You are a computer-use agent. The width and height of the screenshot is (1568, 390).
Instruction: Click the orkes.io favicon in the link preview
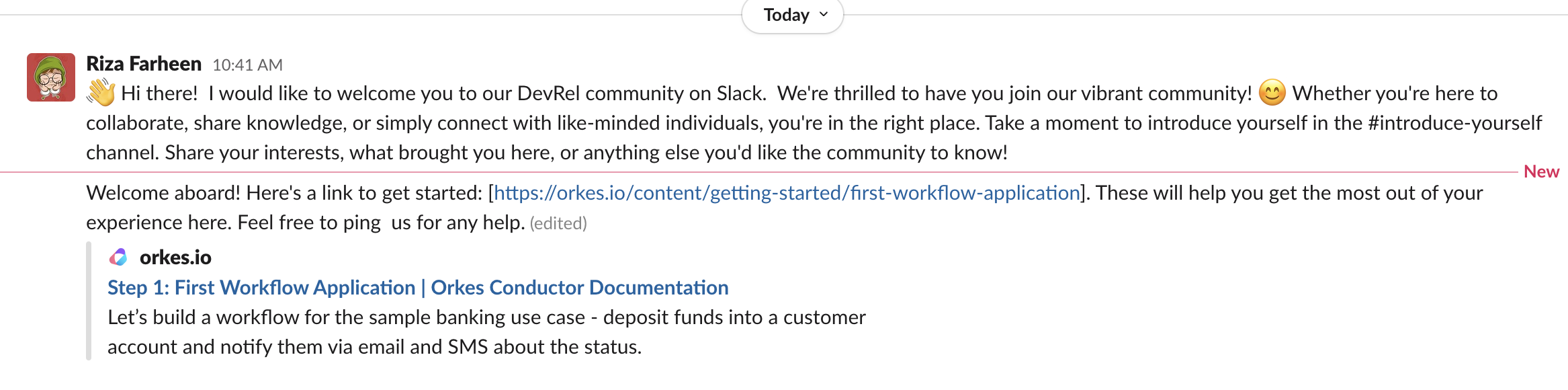pos(120,258)
